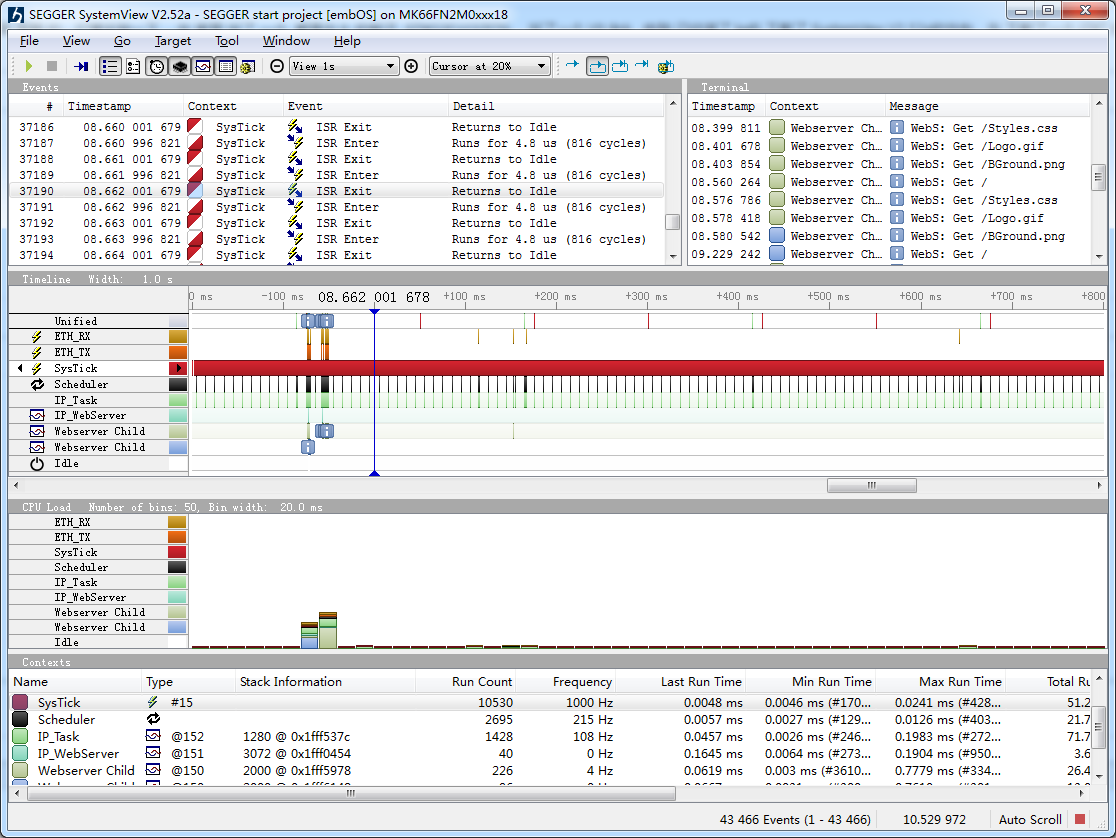Zoom out with the minus circle icon

click(277, 66)
